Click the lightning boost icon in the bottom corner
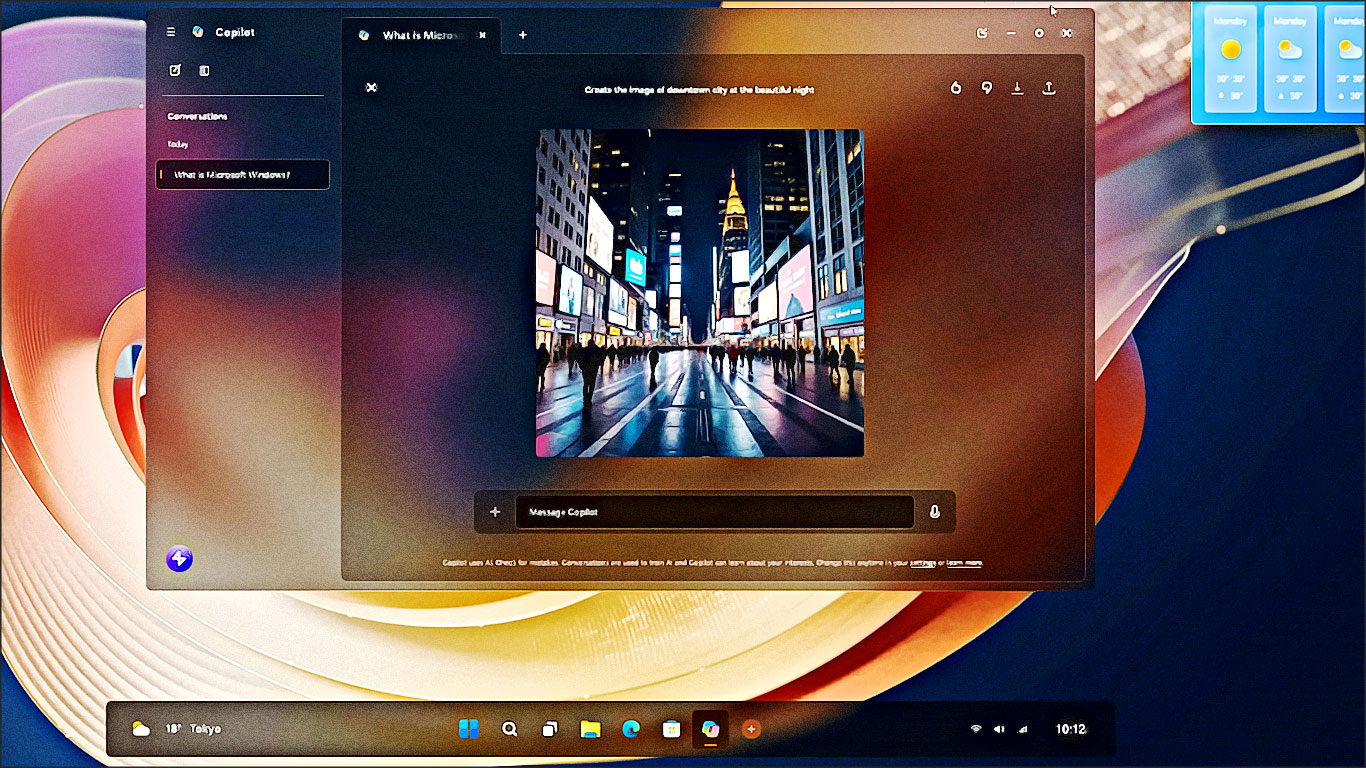The height and width of the screenshot is (768, 1366). [179, 560]
